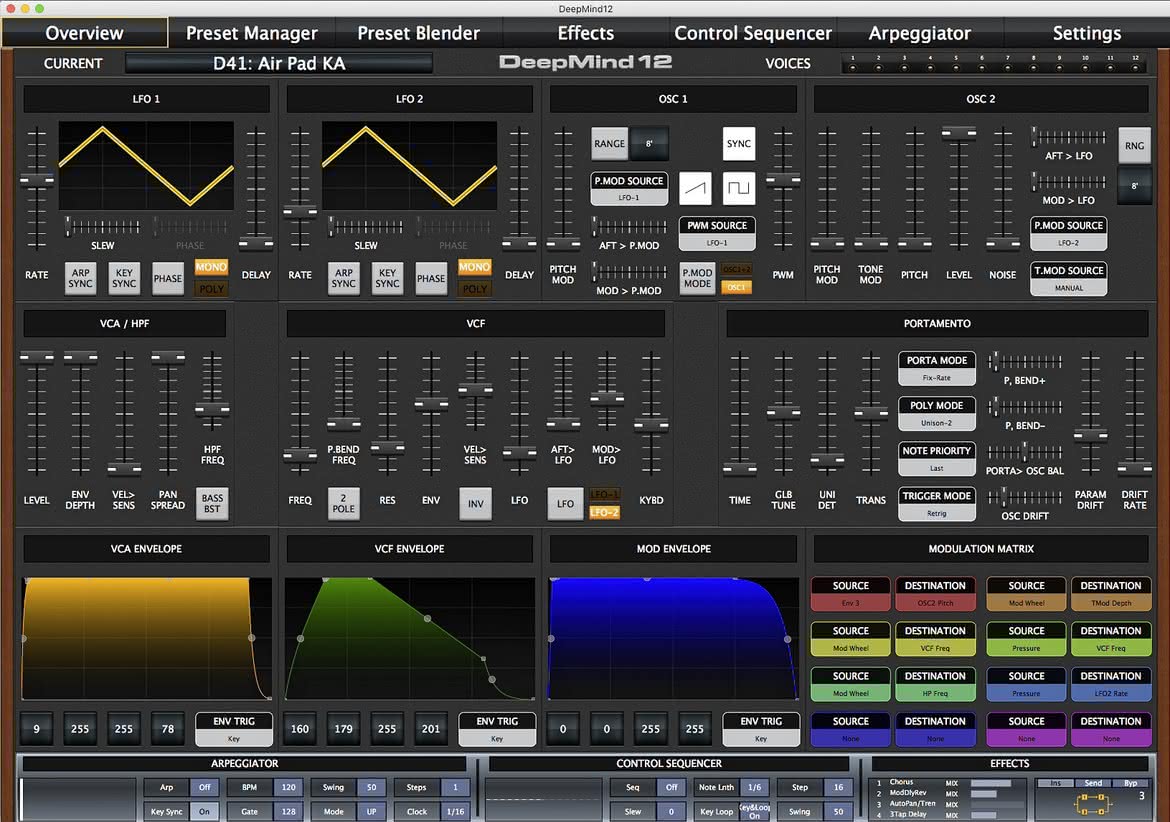This screenshot has width=1170, height=822.
Task: Click the LFO 2 triangle waveform display
Action: click(x=409, y=166)
